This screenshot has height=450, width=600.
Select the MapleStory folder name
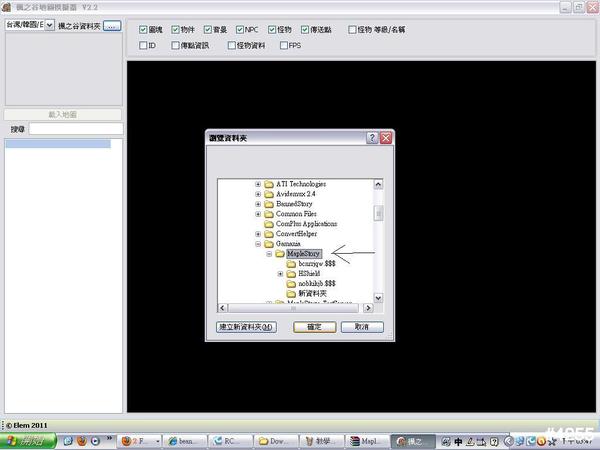click(x=303, y=254)
